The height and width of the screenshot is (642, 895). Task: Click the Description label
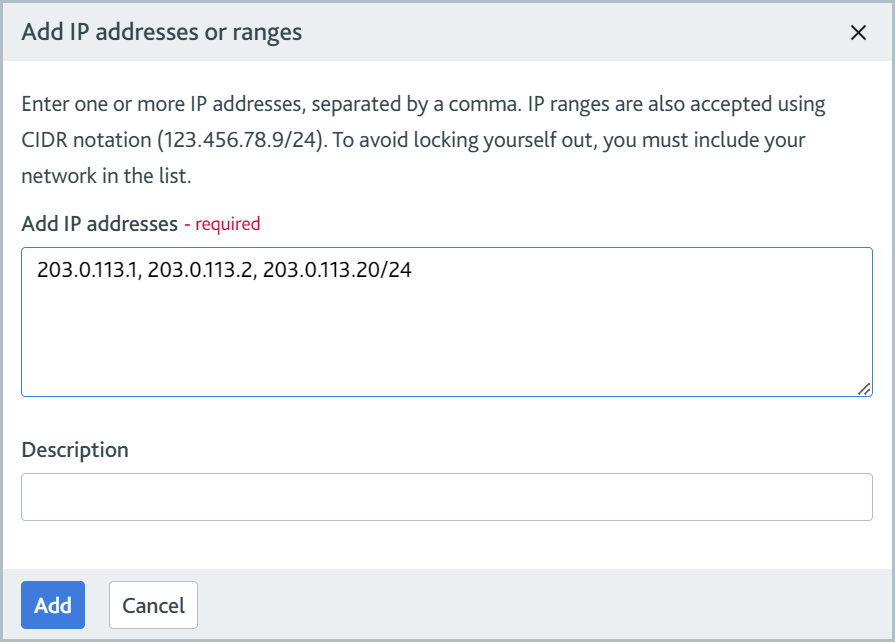pos(74,450)
